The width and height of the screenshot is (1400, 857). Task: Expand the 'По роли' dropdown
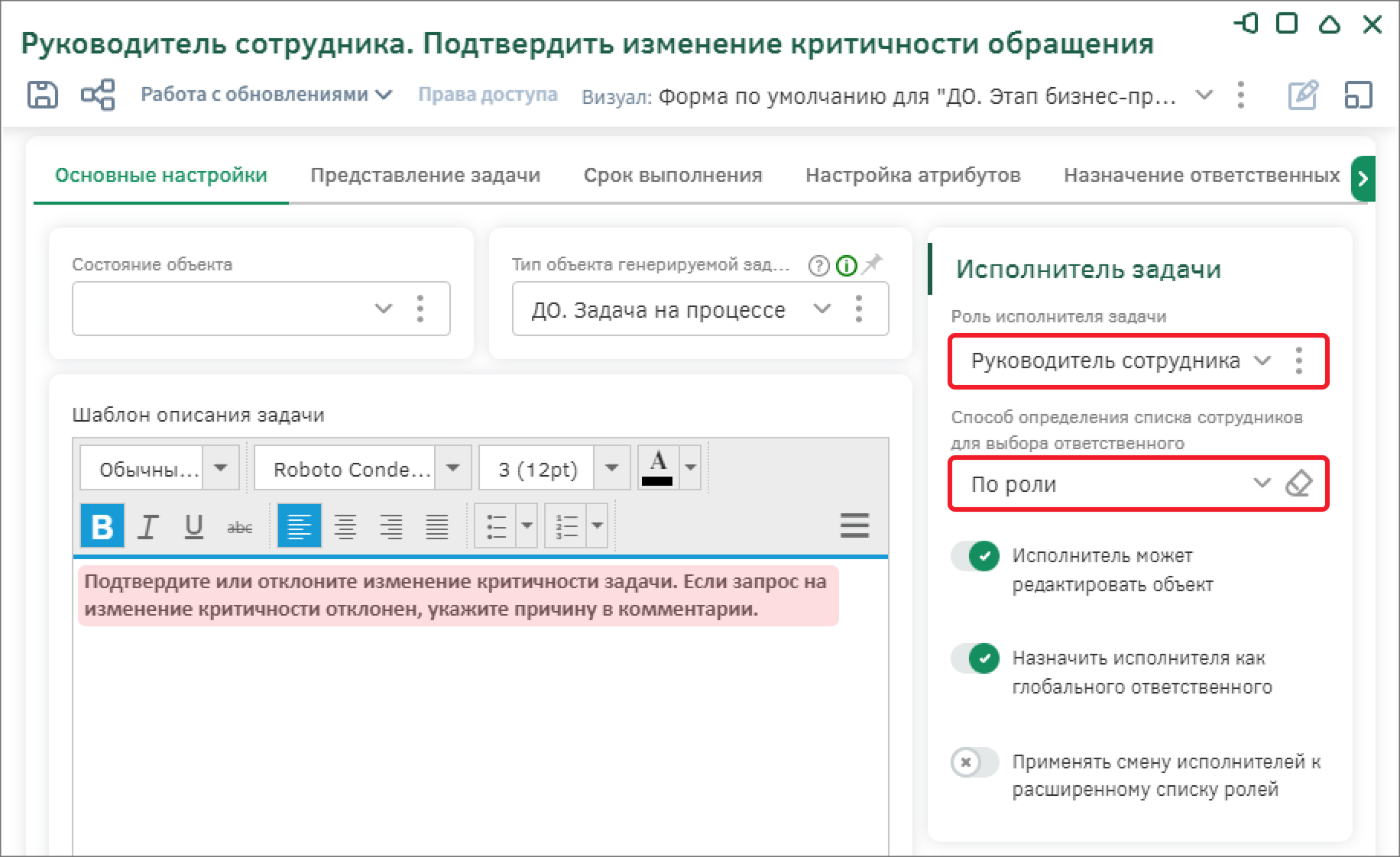point(1262,483)
